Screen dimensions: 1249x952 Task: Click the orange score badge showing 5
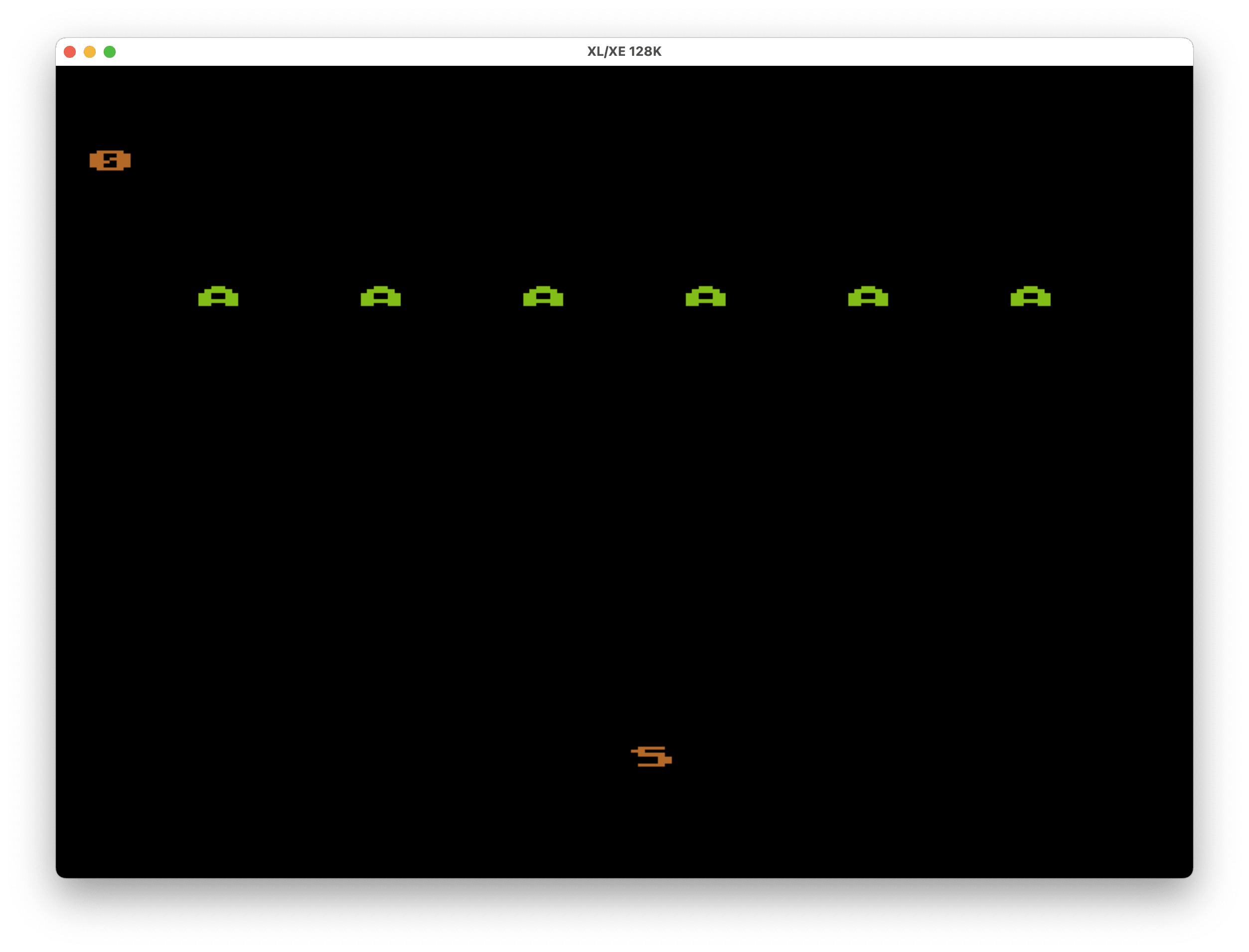110,160
